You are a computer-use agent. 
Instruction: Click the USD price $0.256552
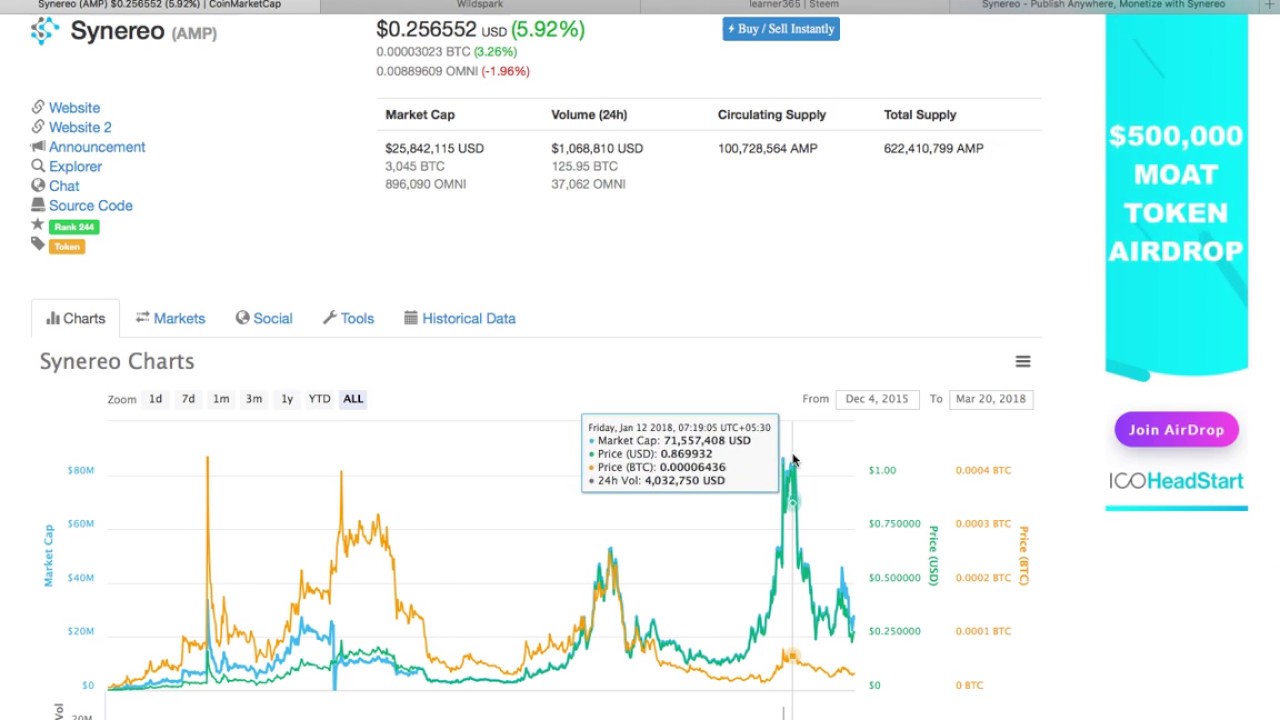click(x=426, y=29)
